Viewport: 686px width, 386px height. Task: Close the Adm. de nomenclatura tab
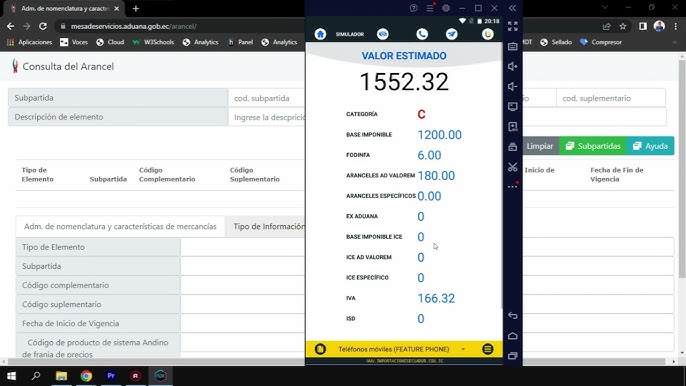point(116,8)
